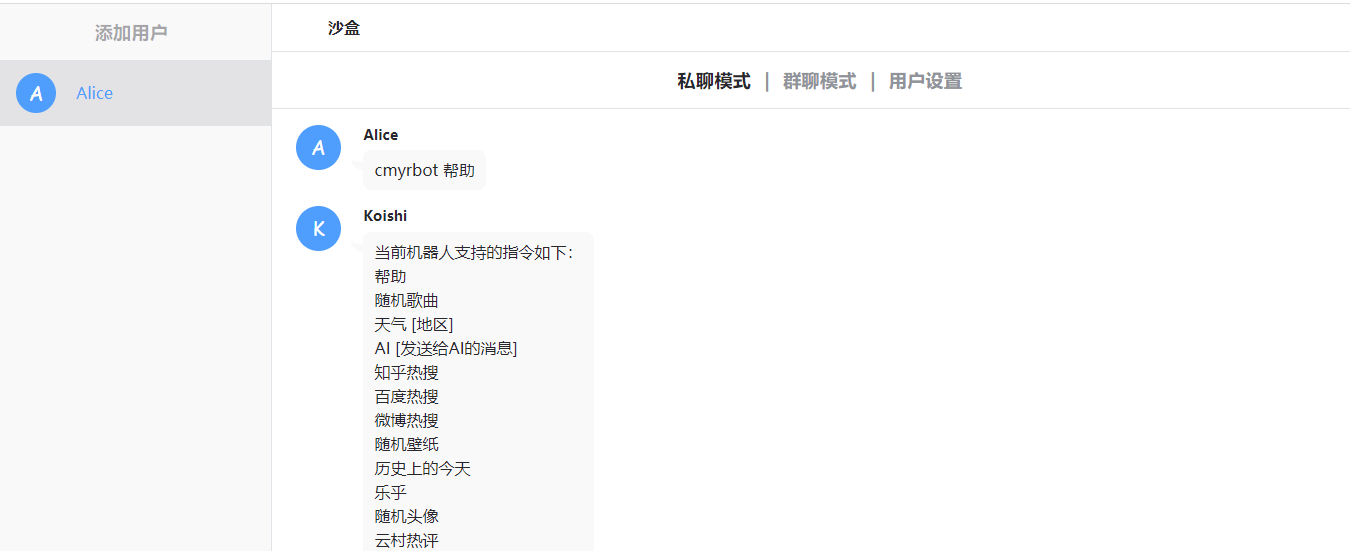
Task: Click the Koishi sender name in chat
Action: 385,216
